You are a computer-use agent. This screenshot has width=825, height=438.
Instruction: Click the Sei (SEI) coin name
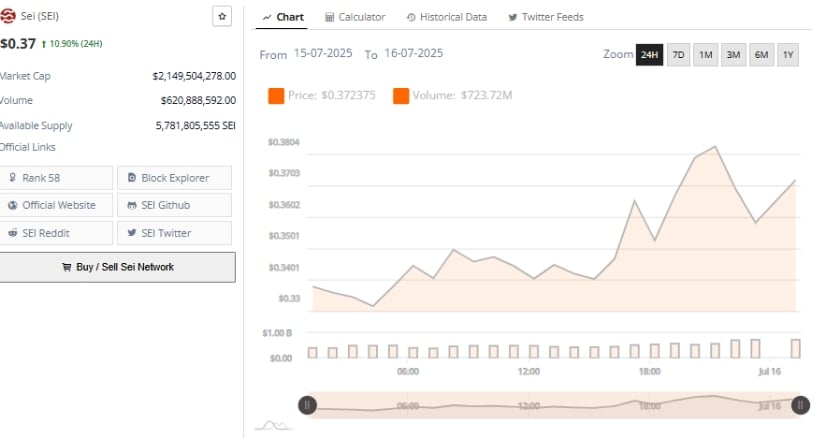point(40,16)
